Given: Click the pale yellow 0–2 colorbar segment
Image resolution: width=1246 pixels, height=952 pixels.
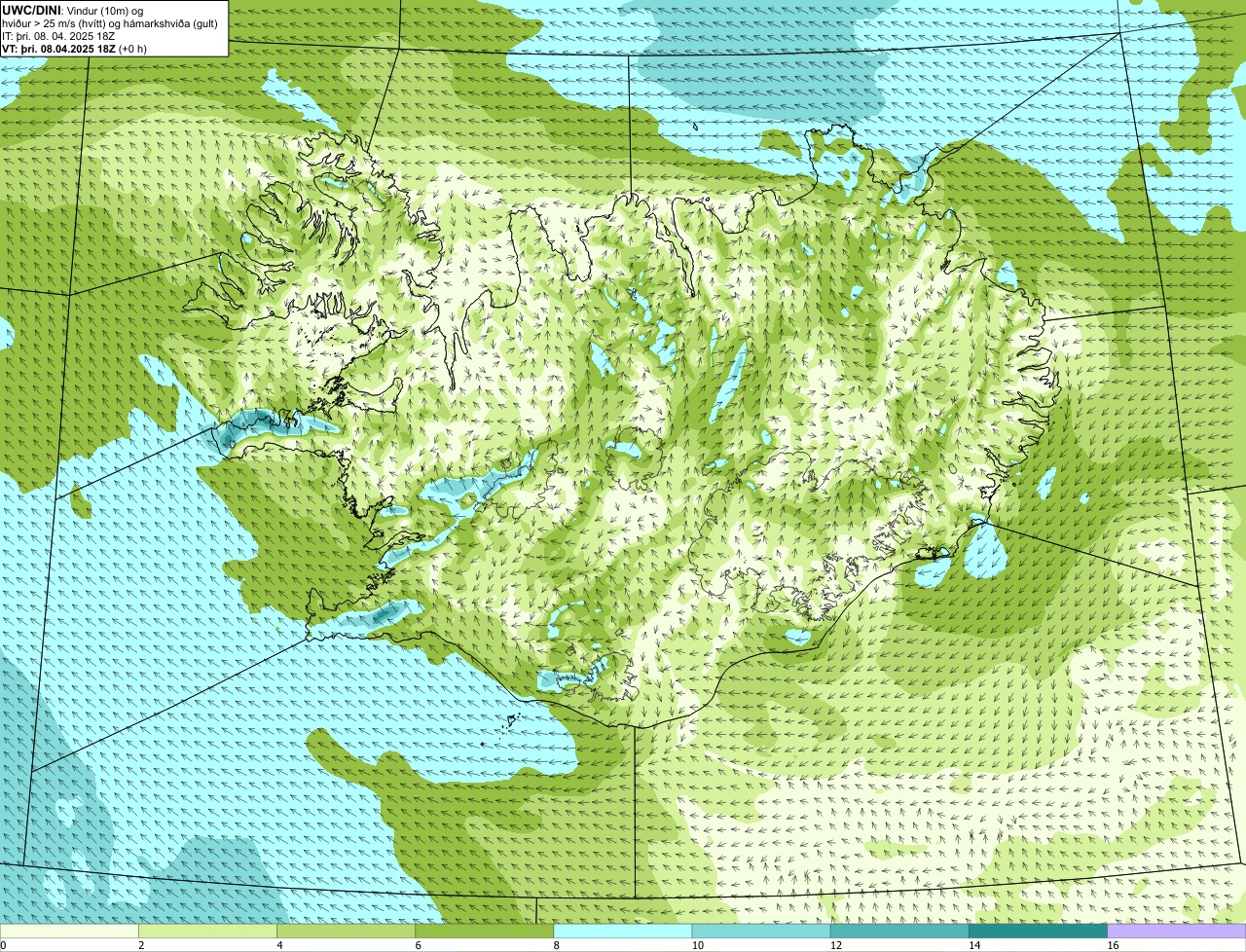Looking at the screenshot, I should 69,931.
